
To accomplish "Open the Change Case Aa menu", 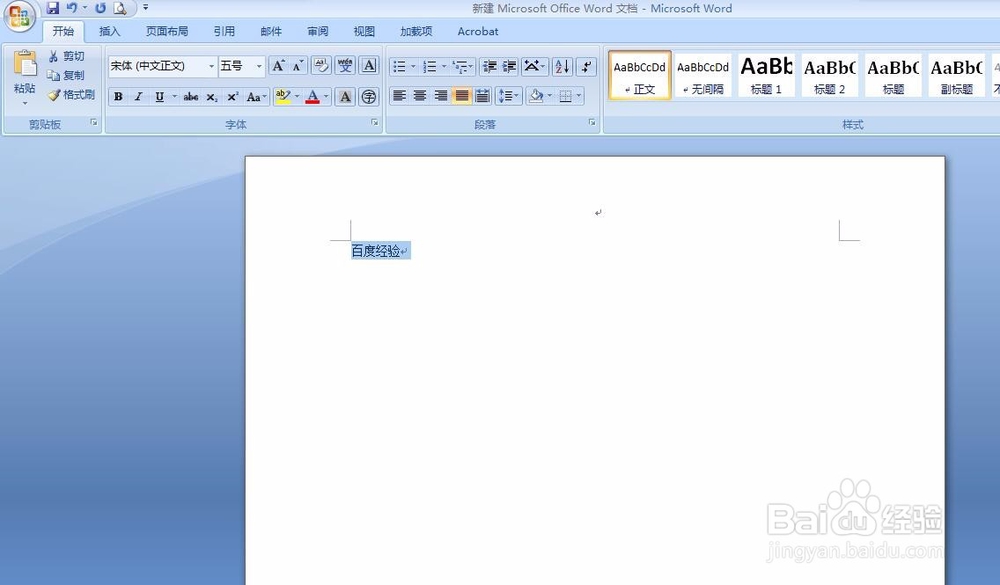I will 256,96.
